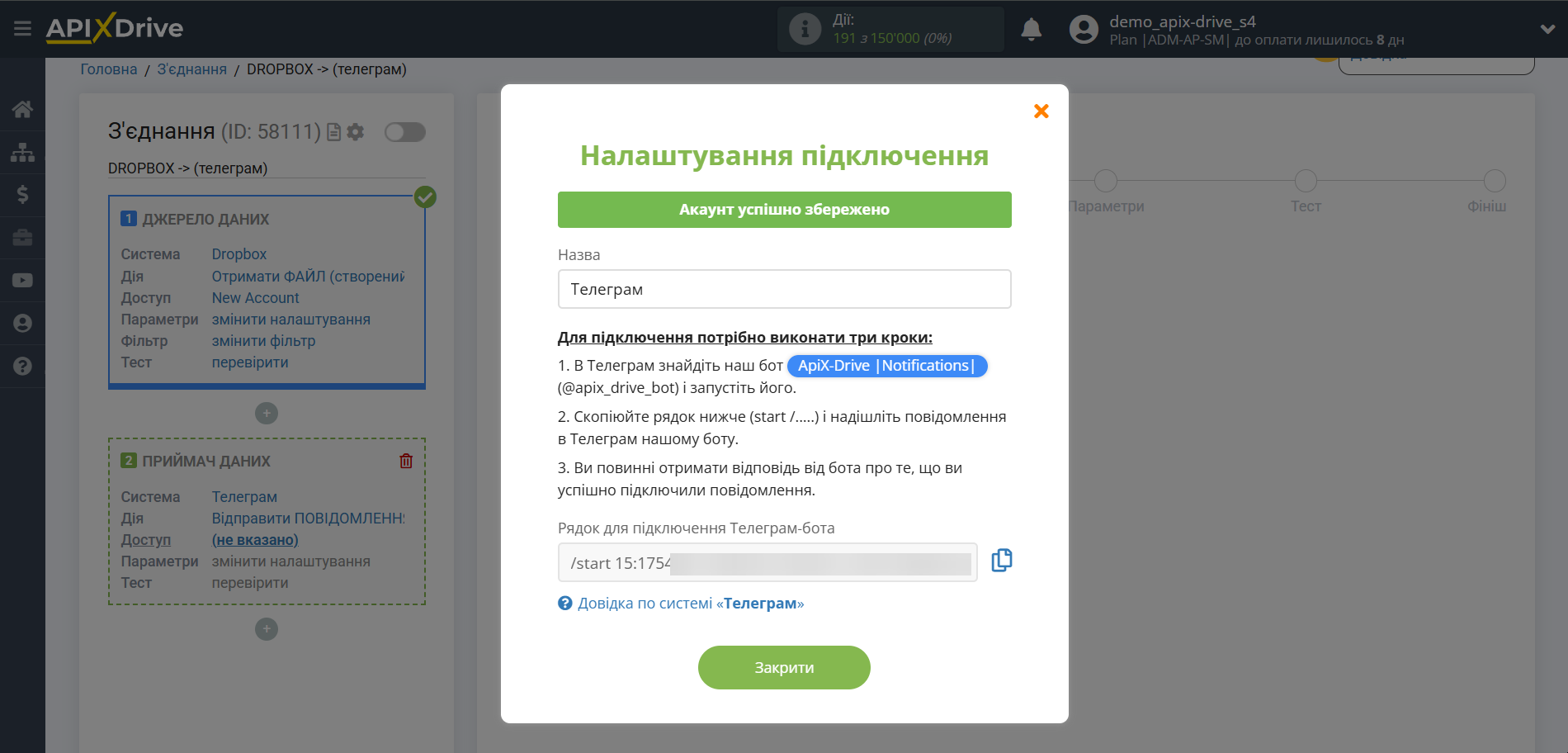
Task: Open notifications via the bell icon
Action: pos(1031,28)
